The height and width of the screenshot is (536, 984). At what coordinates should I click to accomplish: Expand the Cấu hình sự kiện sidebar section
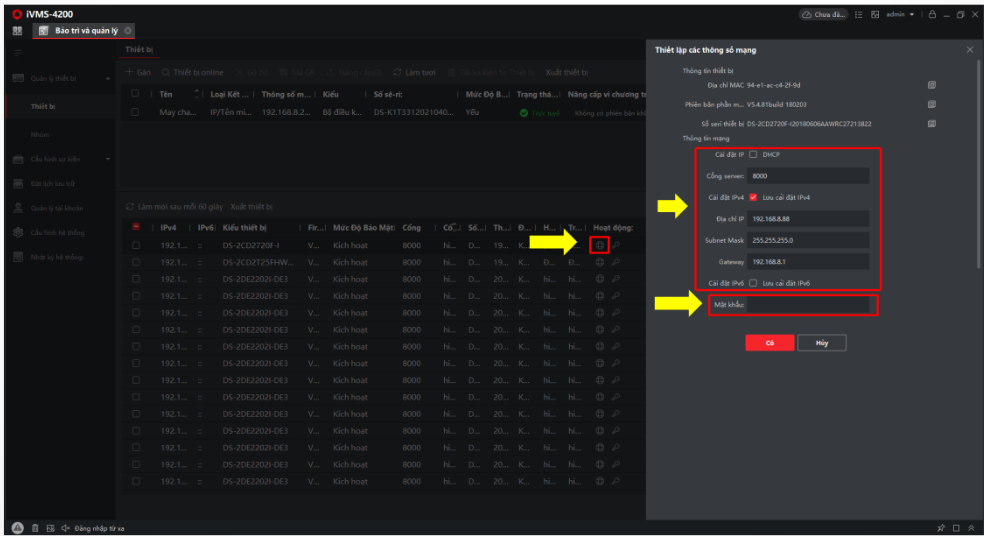[x=107, y=159]
